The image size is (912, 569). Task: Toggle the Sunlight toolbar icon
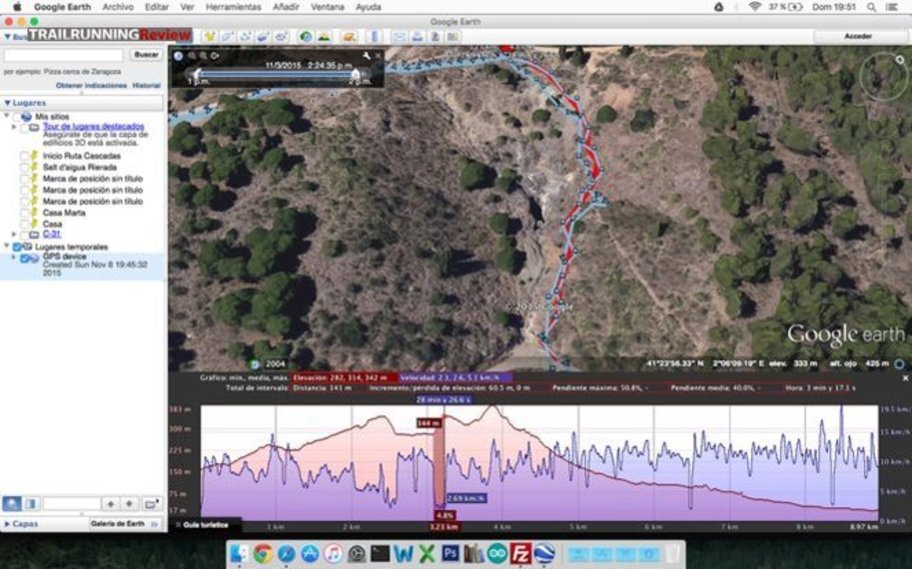point(324,37)
